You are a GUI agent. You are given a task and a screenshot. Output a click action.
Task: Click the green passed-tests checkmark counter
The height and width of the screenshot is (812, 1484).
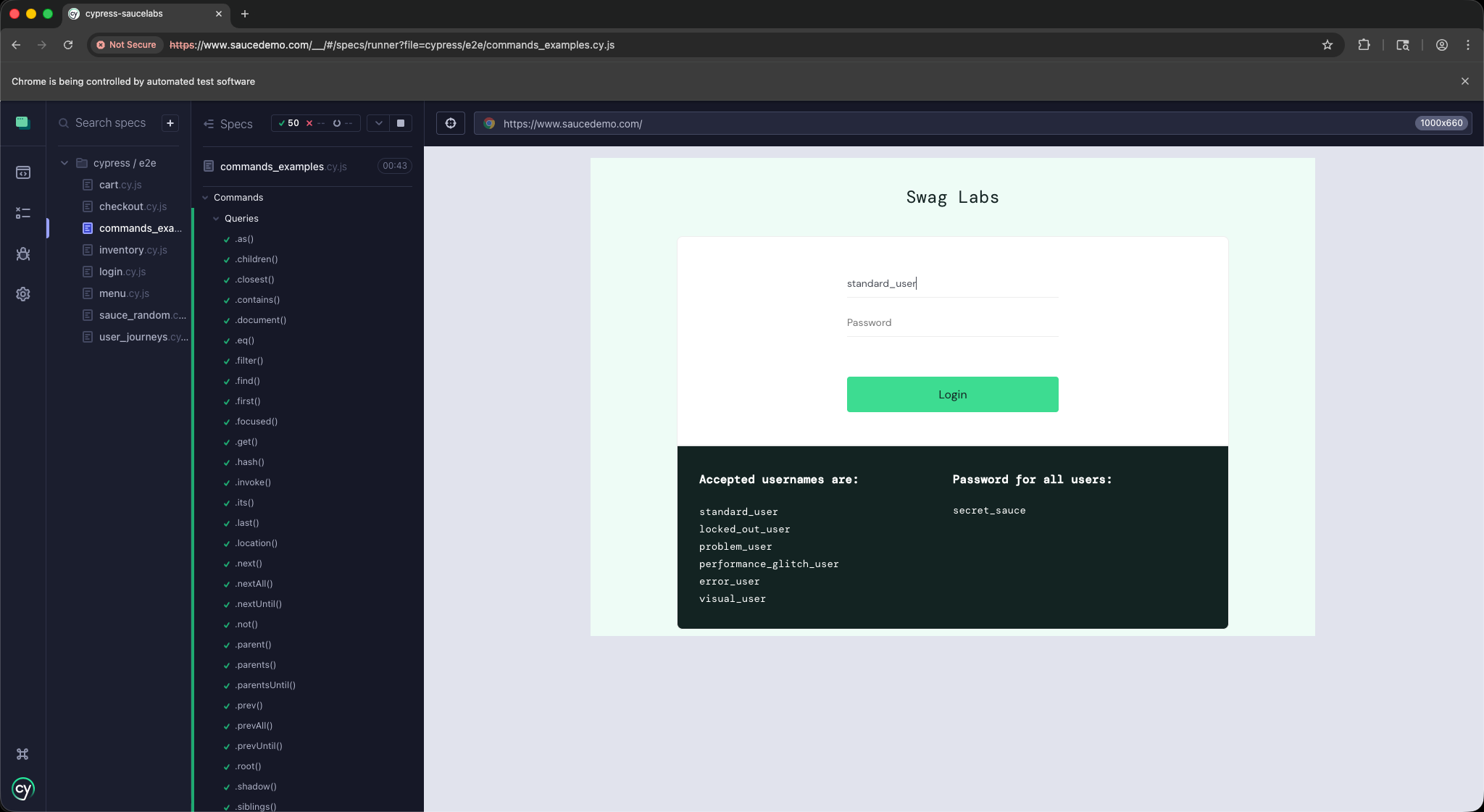click(288, 123)
